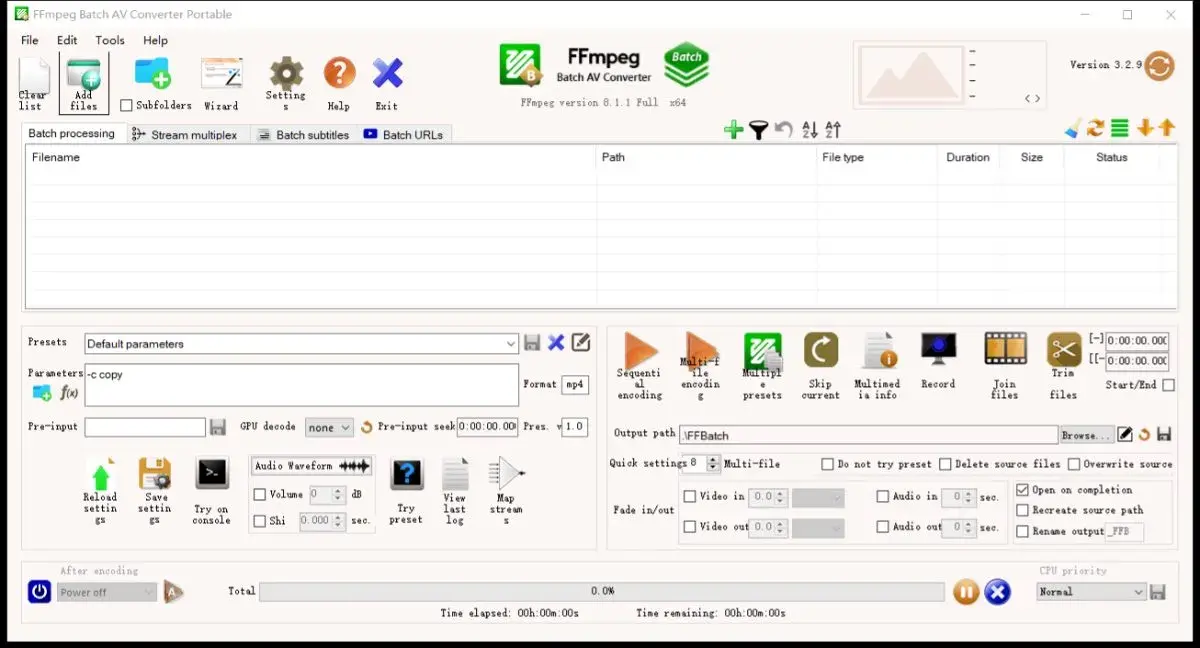The width and height of the screenshot is (1200, 648).
Task: Click the Reload settings icon
Action: pos(101,474)
